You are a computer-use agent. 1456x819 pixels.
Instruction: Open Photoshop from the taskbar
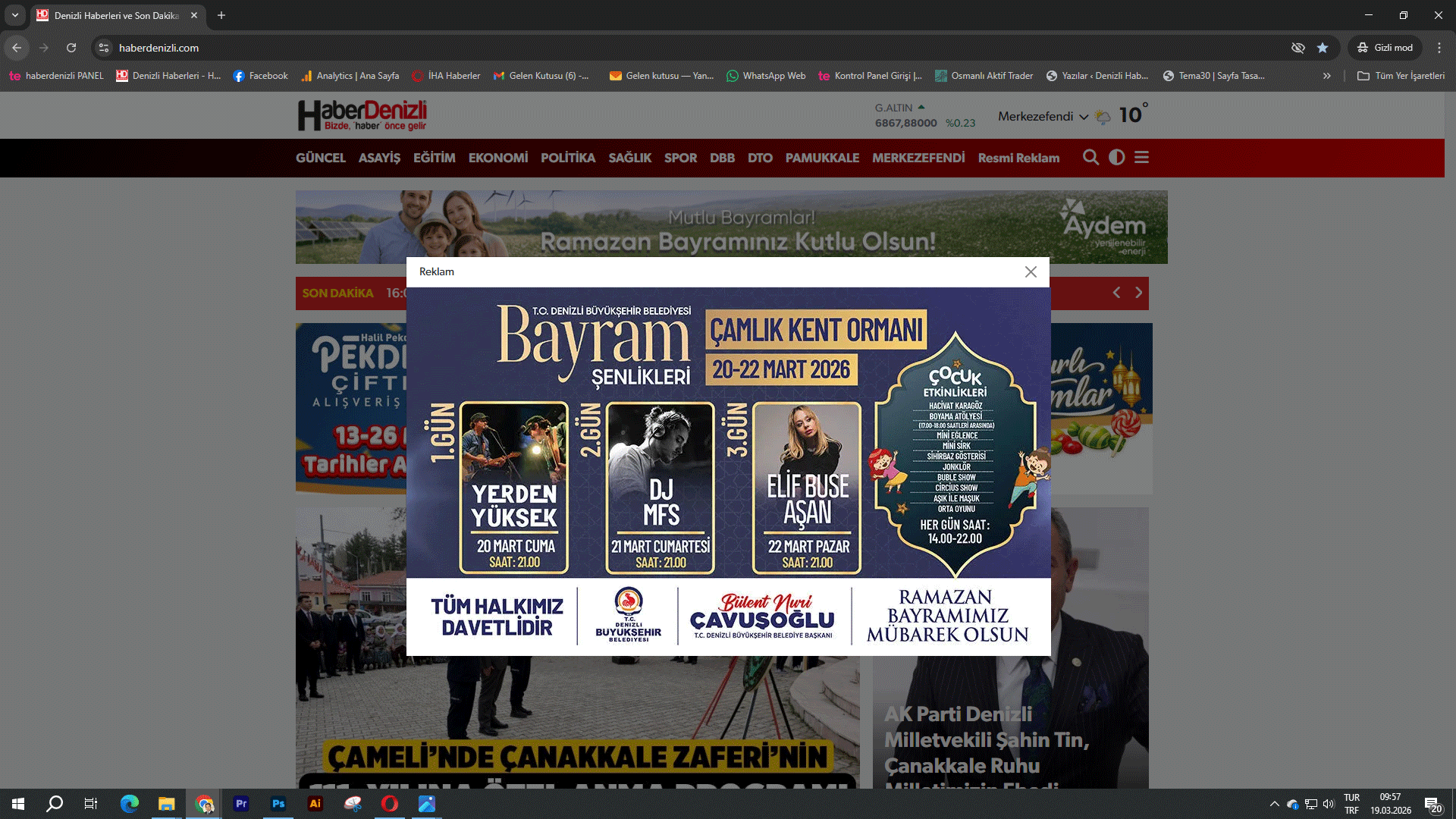[278, 804]
